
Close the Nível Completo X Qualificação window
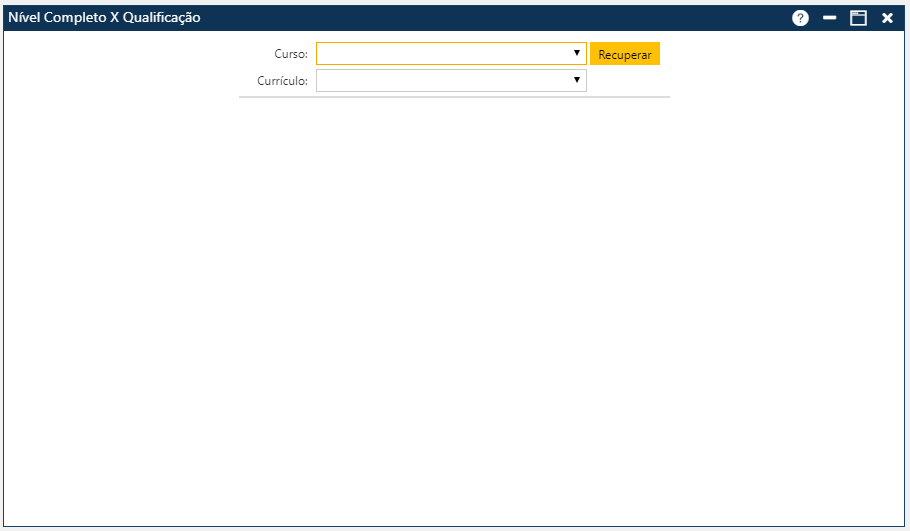pos(887,18)
